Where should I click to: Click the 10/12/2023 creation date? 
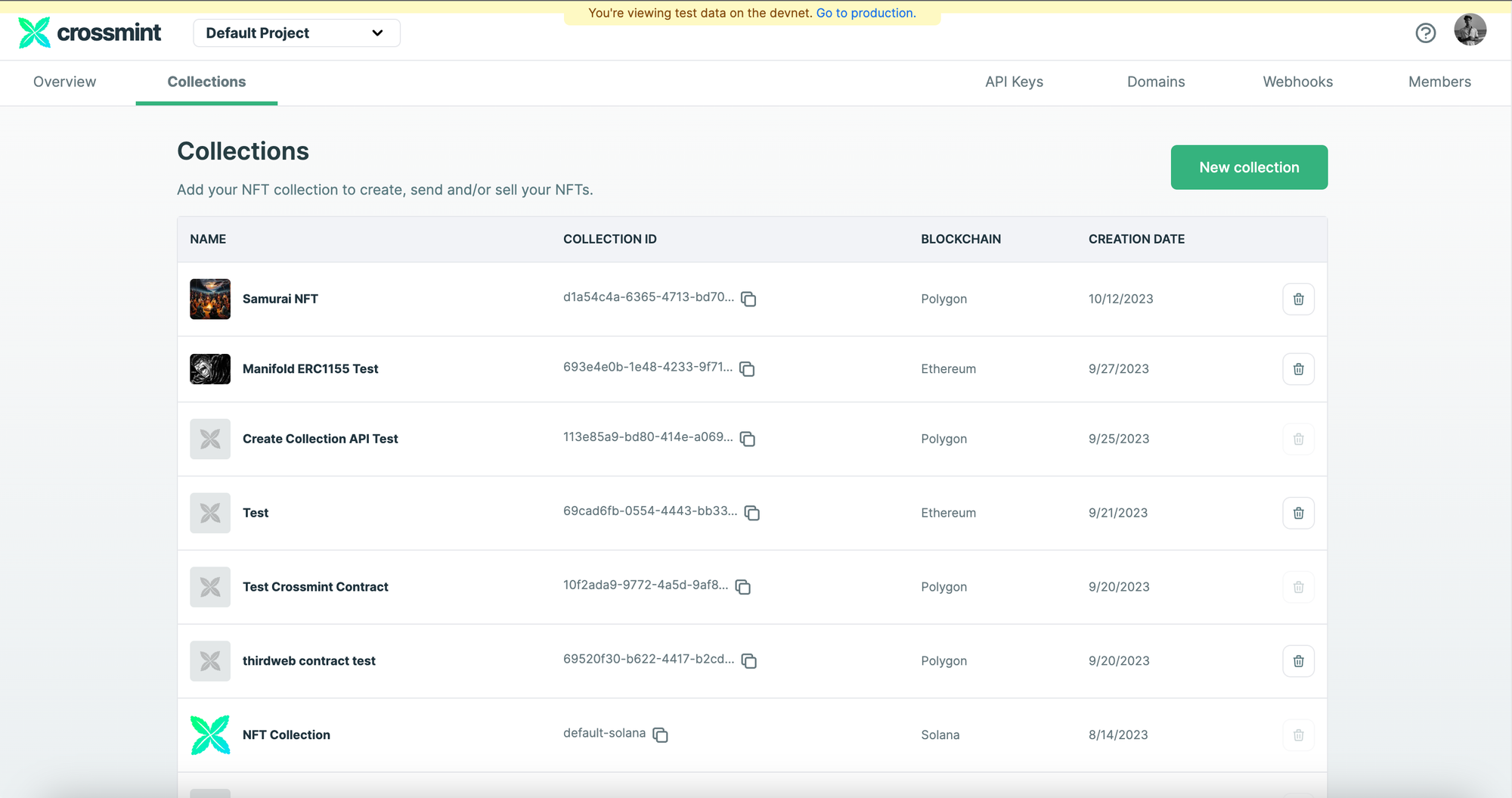pos(1121,299)
